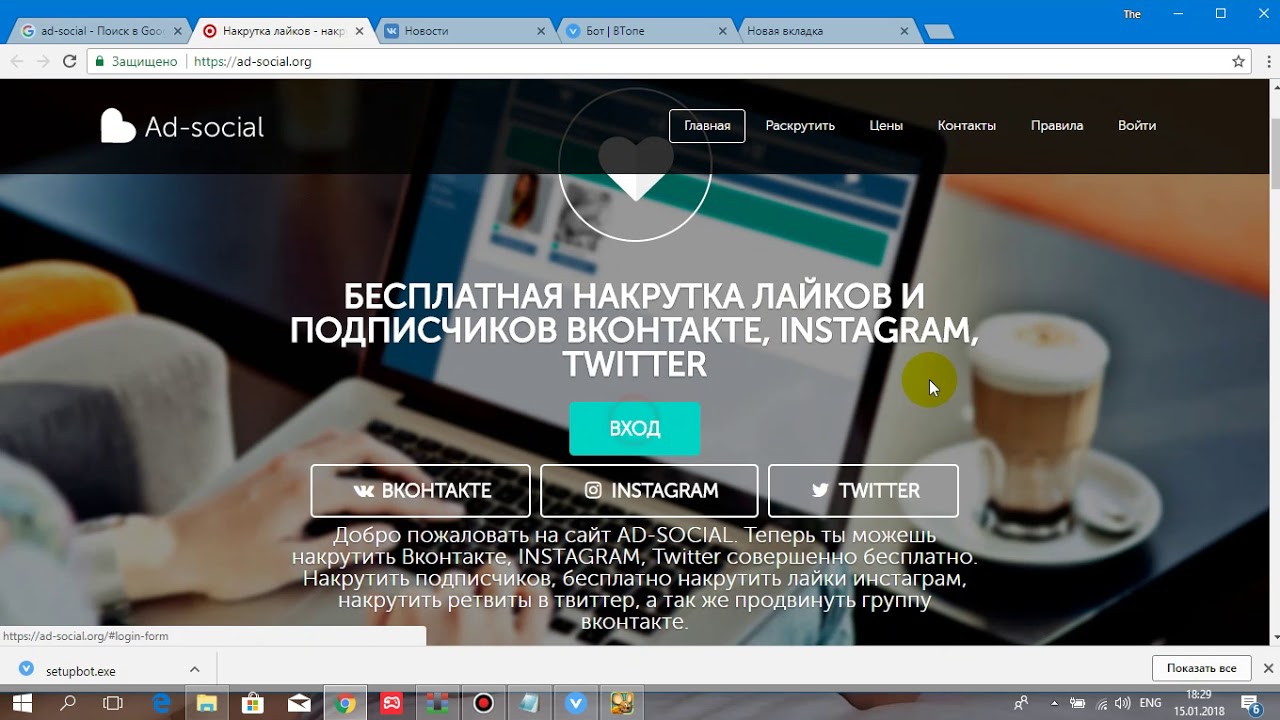This screenshot has width=1280, height=720.
Task: Click the INSTAGRAM button
Action: tap(649, 491)
